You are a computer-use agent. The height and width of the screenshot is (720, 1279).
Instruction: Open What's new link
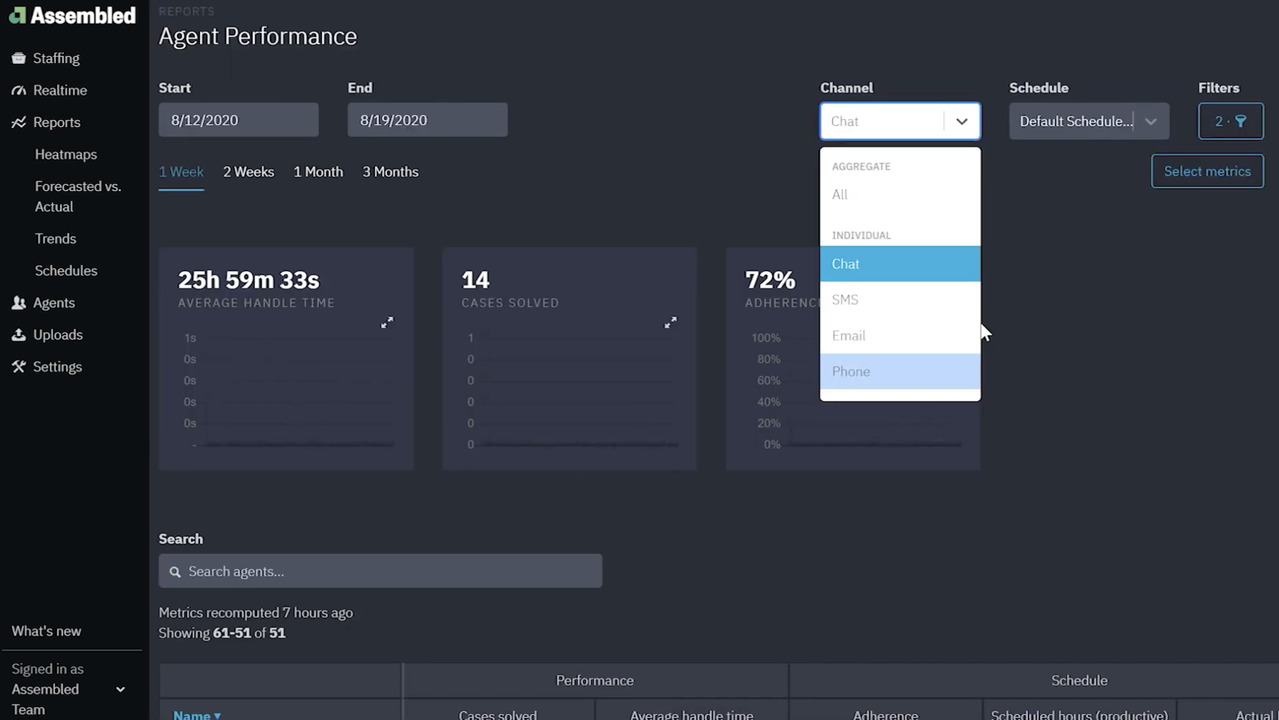pos(46,631)
